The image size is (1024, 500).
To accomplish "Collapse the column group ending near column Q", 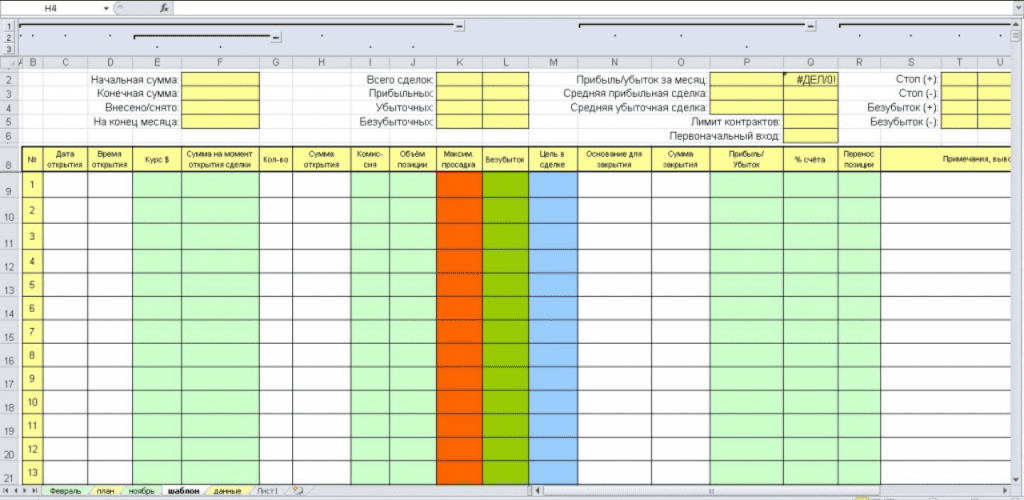I will coord(810,24).
